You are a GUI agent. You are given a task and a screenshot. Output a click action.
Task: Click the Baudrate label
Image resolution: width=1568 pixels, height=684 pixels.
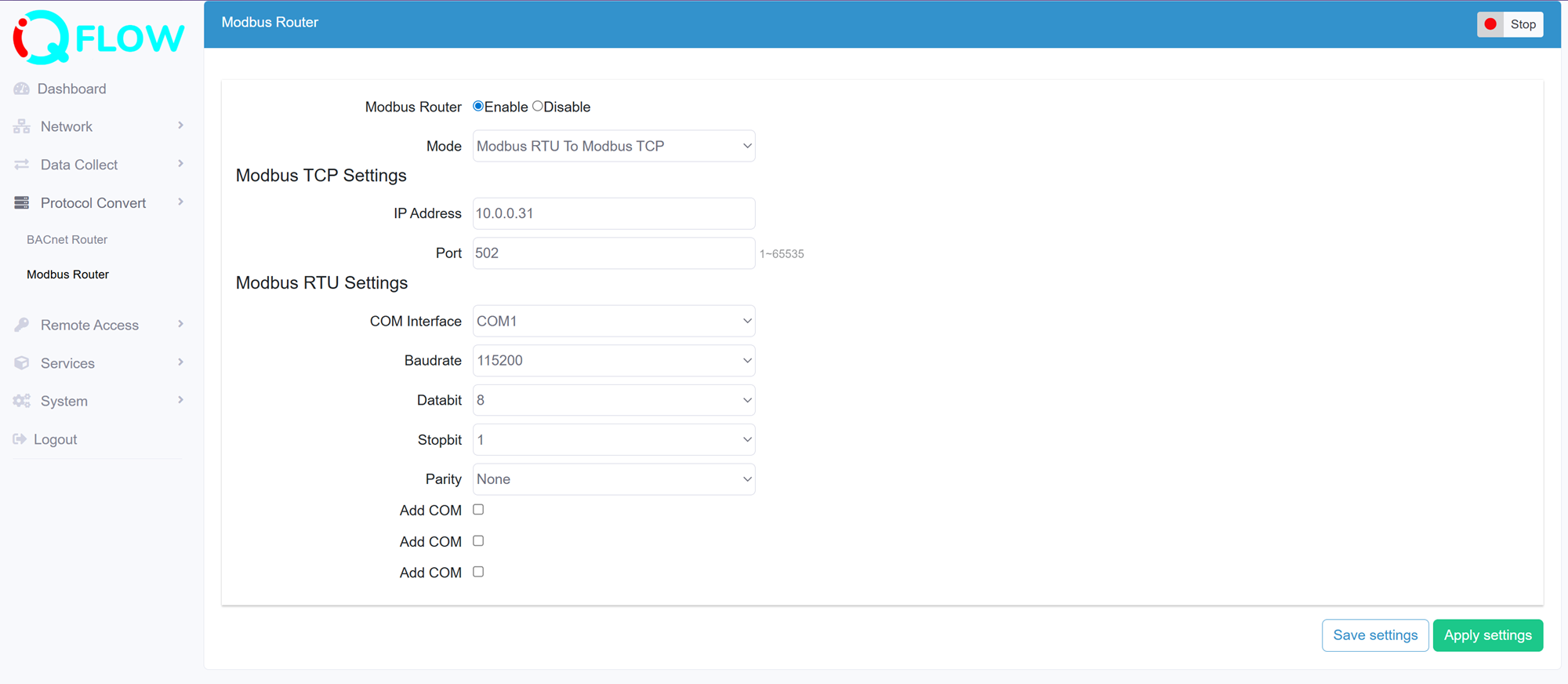pos(433,361)
